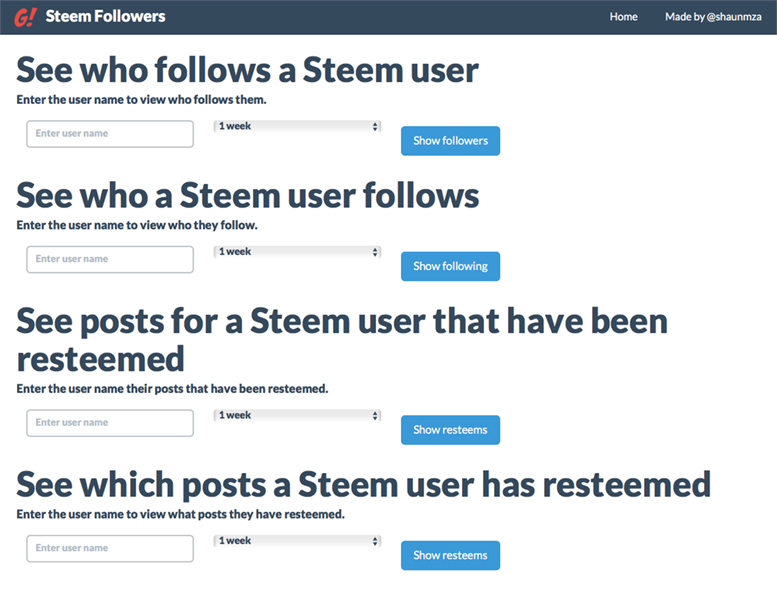Click the red G! logo icon
Viewport: 777px width, 592px height.
tap(25, 17)
